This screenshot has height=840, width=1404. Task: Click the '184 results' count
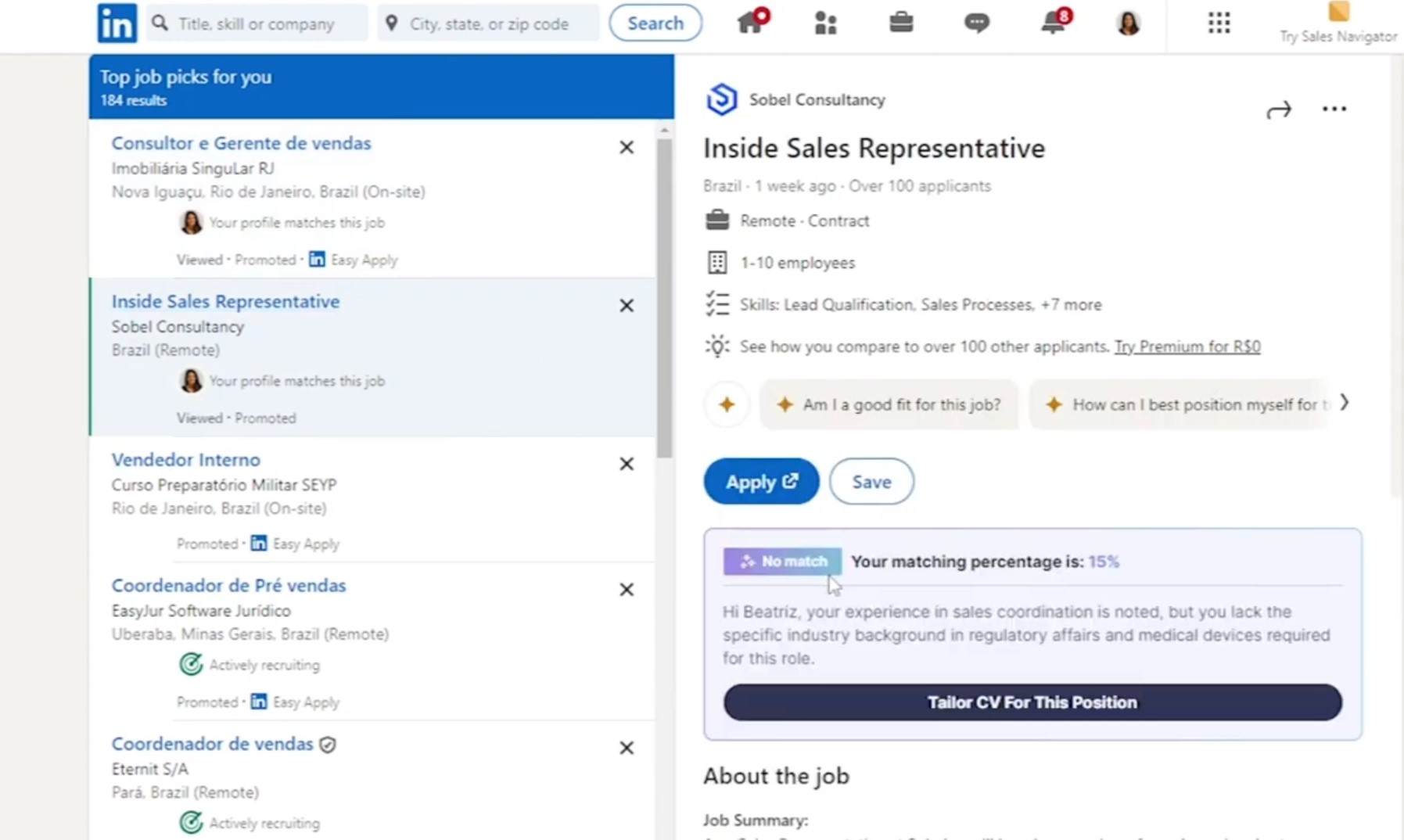click(x=133, y=101)
